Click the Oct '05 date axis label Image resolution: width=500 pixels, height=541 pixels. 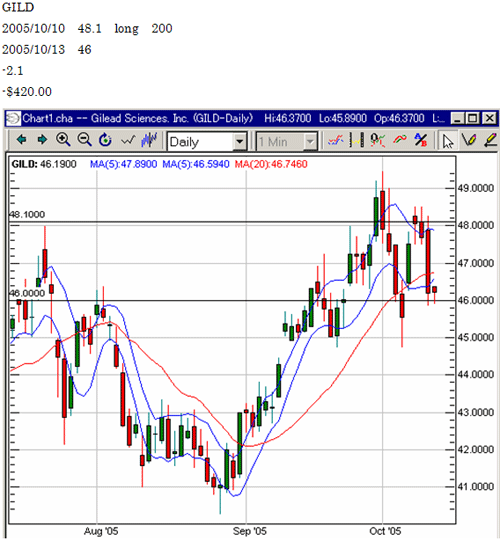pos(385,531)
